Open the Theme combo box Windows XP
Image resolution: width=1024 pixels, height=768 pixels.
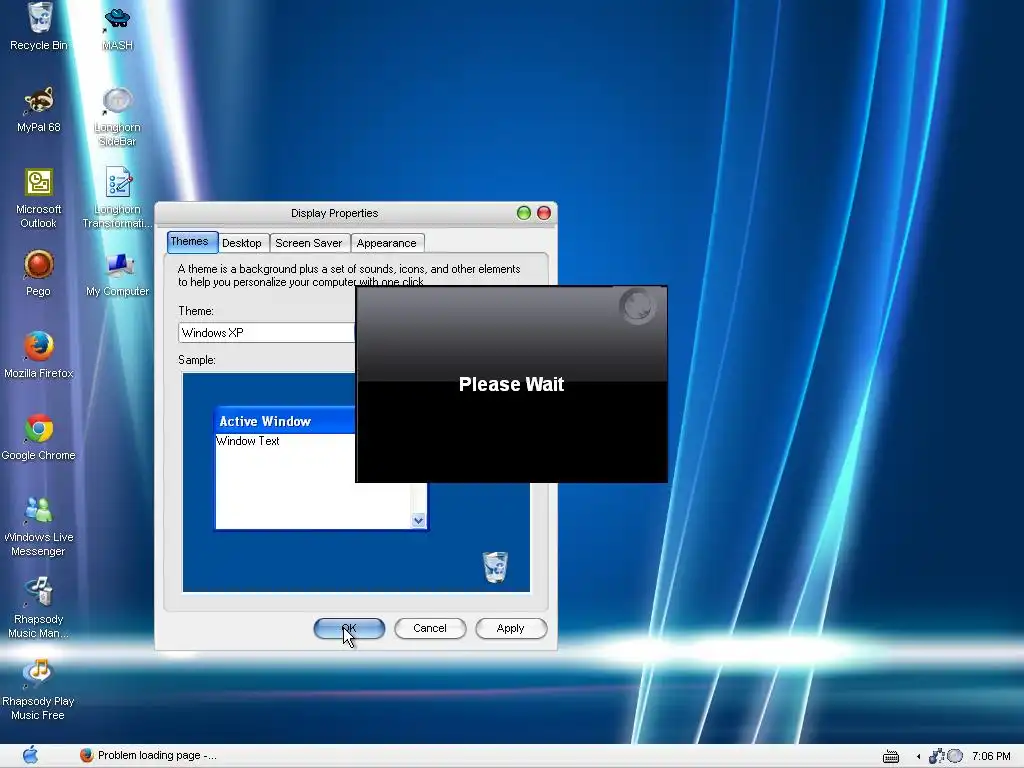pos(266,332)
